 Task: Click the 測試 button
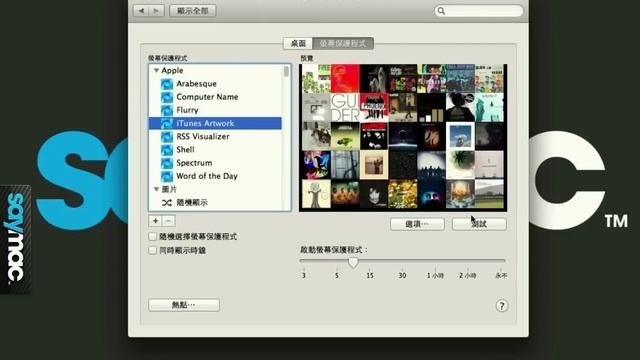click(x=479, y=224)
